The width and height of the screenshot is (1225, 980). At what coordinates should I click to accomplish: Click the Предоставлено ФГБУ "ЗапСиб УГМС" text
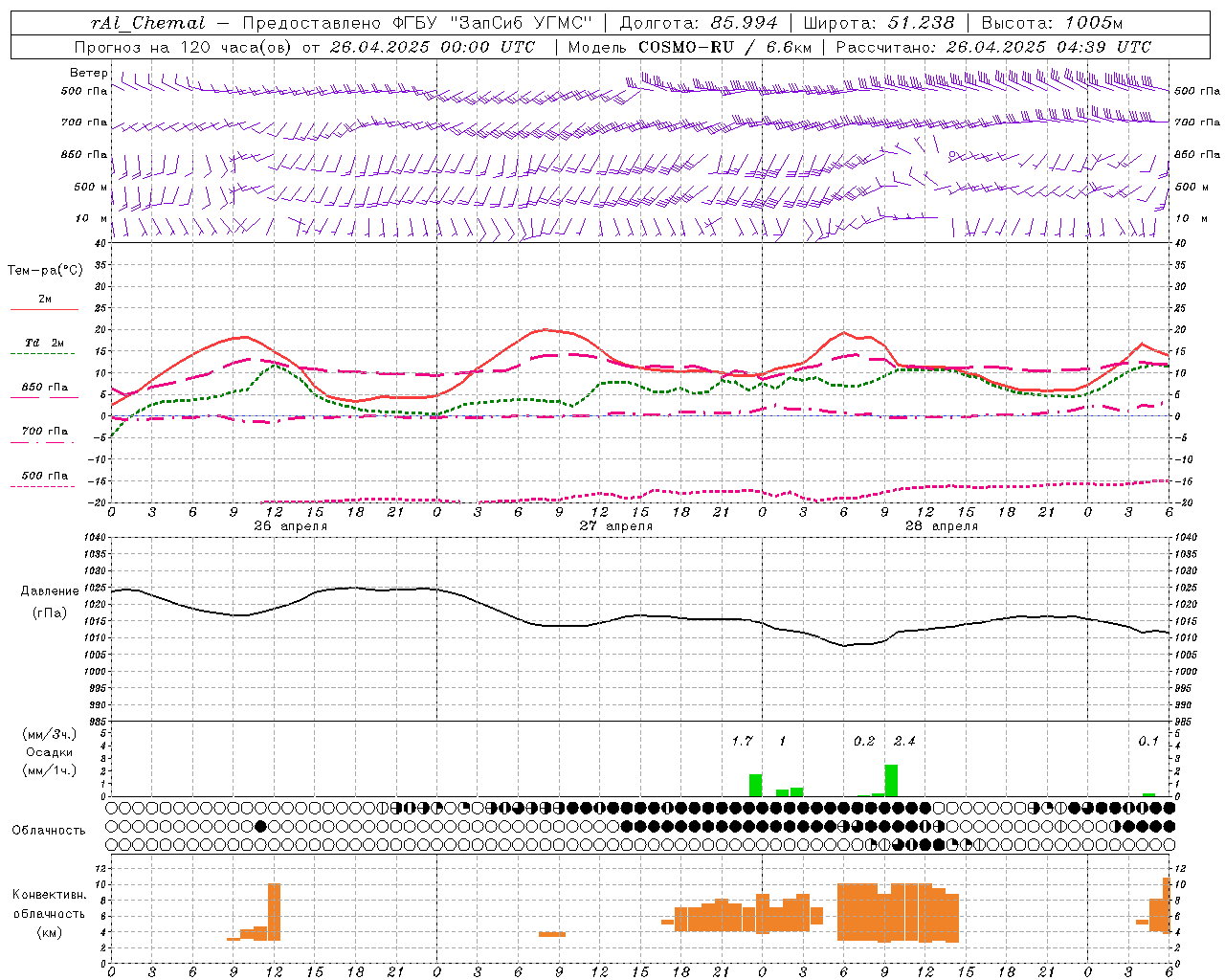(418, 23)
